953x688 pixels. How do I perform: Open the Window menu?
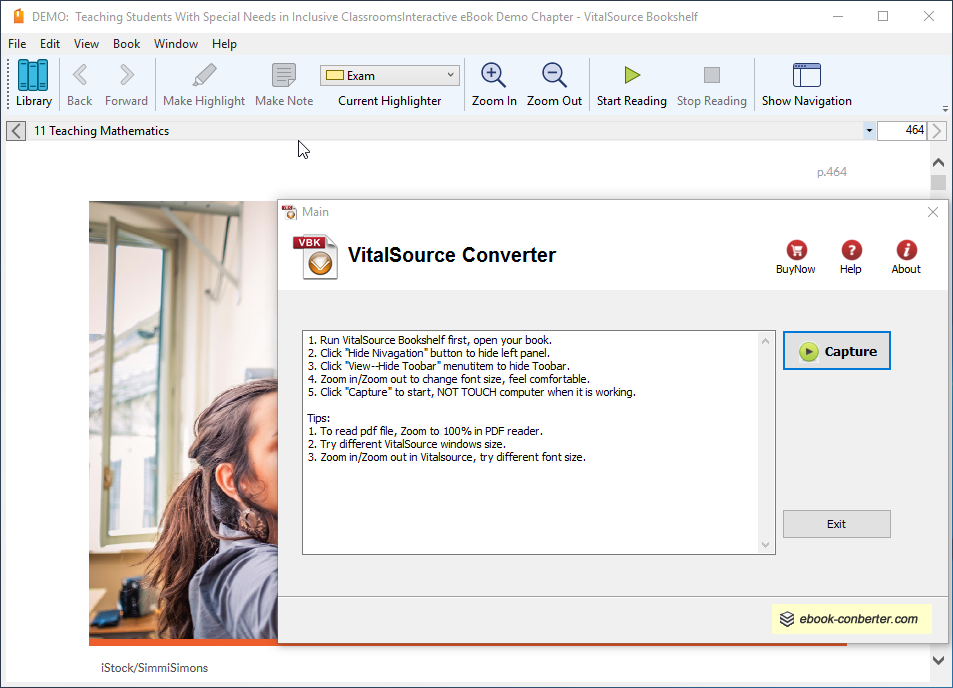click(x=176, y=44)
